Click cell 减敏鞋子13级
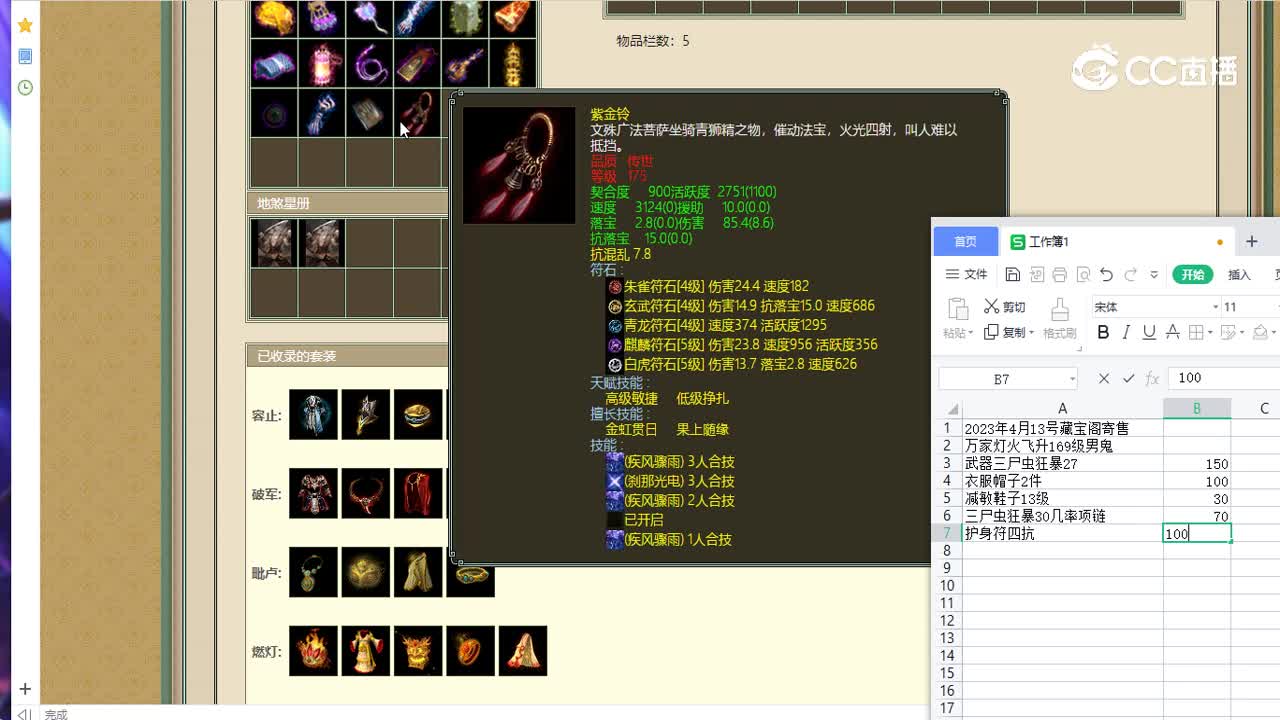This screenshot has height=720, width=1280. coord(1062,499)
